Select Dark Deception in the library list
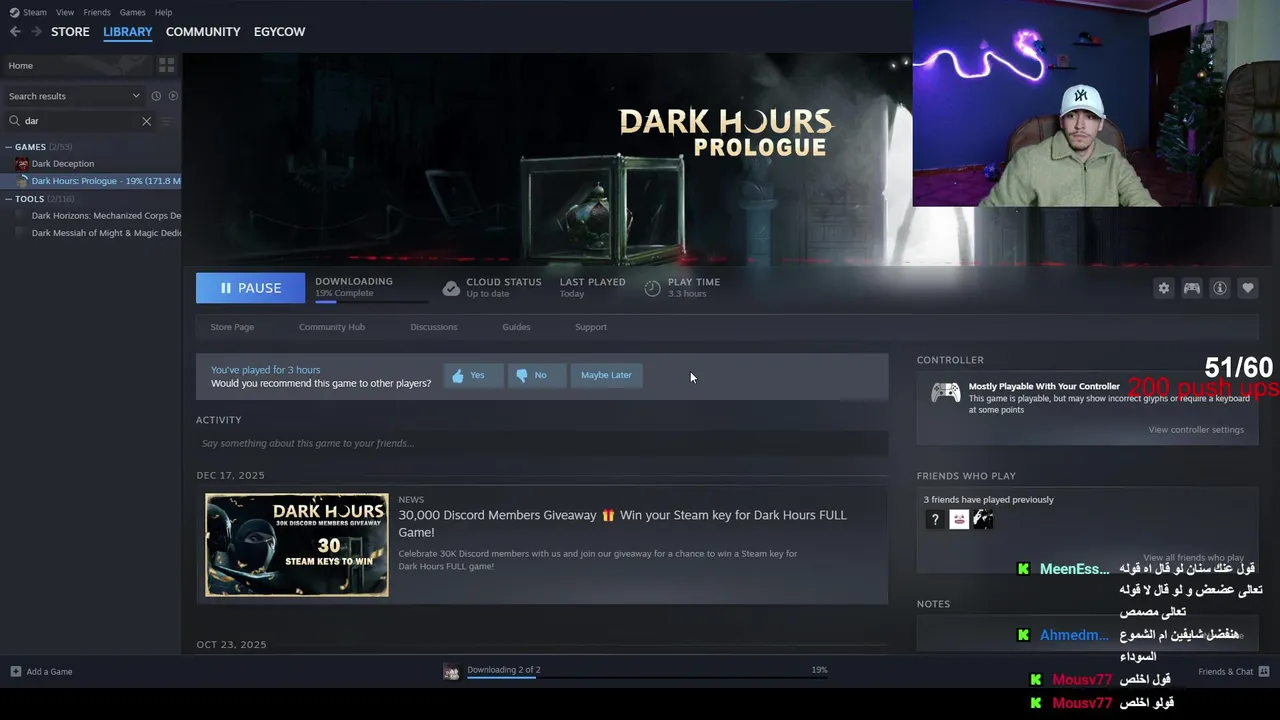 pyautogui.click(x=63, y=164)
